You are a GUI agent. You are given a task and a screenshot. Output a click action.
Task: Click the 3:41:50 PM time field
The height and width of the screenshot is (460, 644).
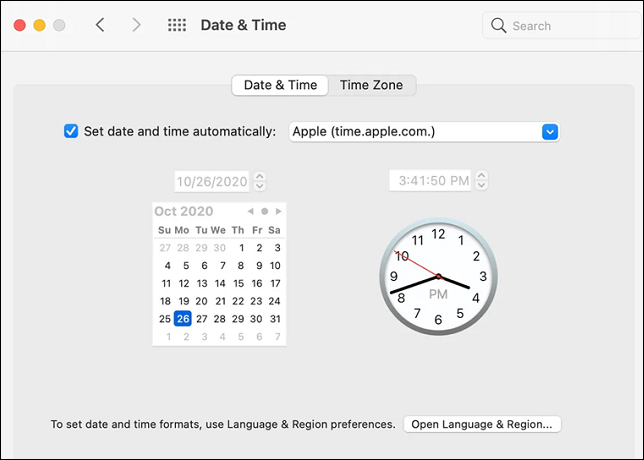coord(432,181)
